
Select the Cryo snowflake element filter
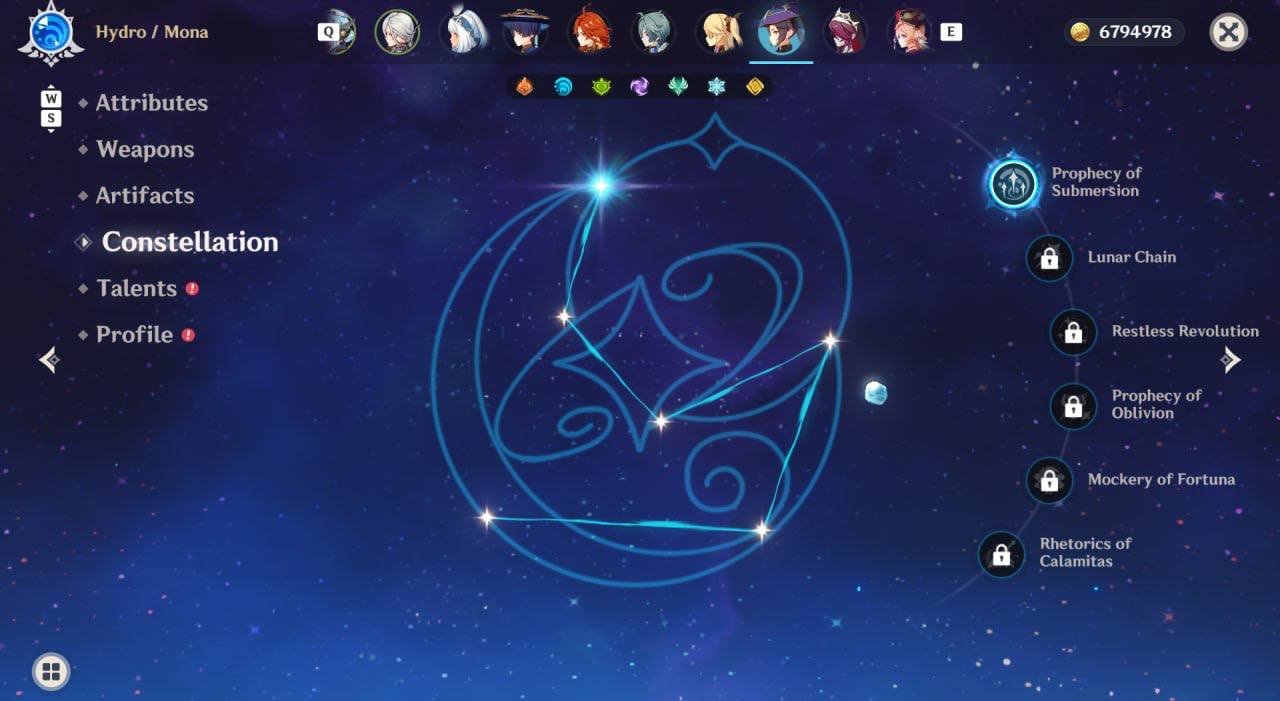point(716,87)
